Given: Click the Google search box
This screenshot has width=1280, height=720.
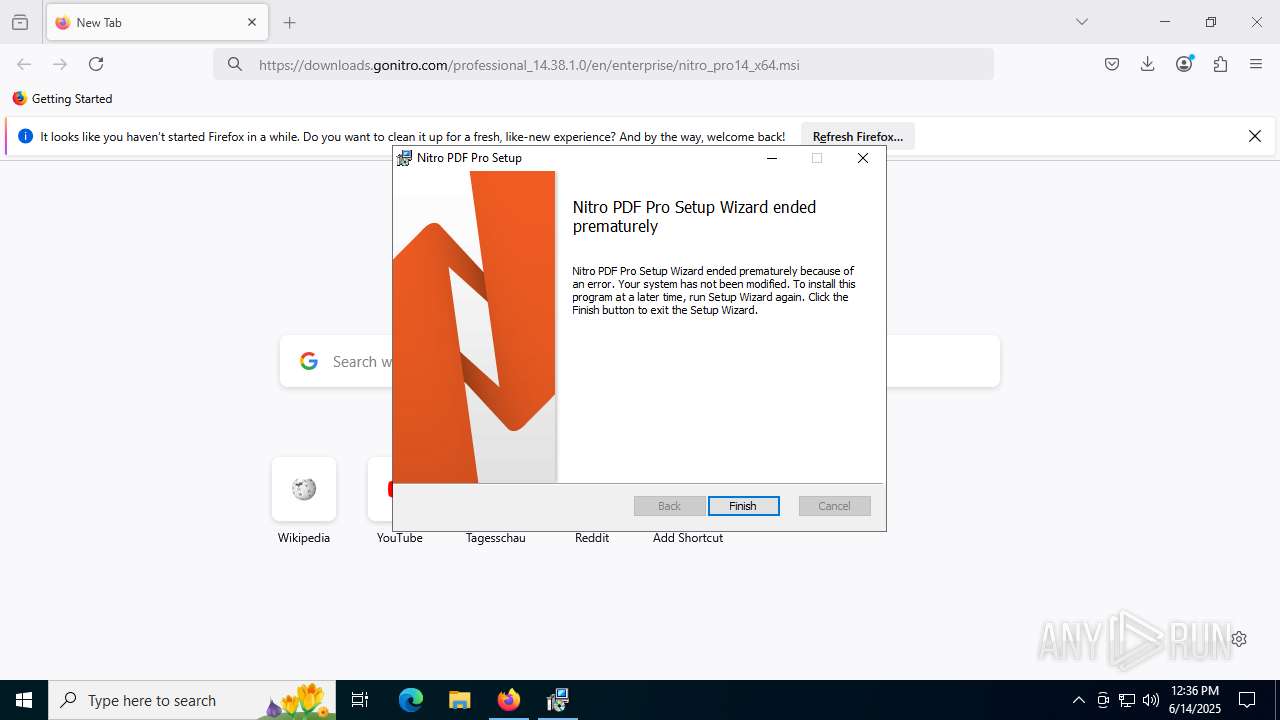Looking at the screenshot, I should coord(640,361).
